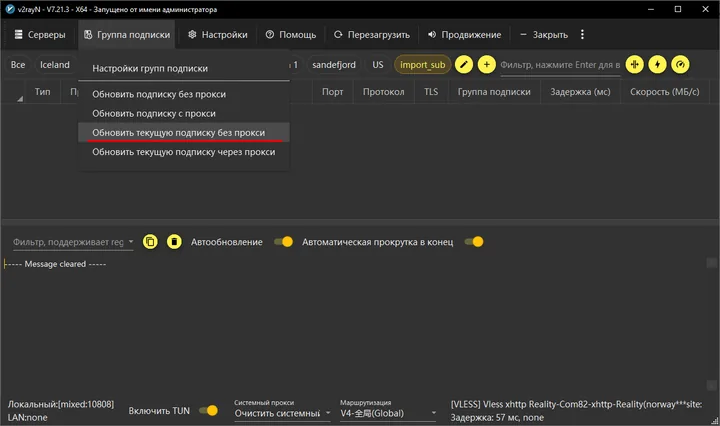Image resolution: width=720 pixels, height=426 pixels.
Task: Choose Обновить подписку без прокси
Action: (x=184, y=94)
